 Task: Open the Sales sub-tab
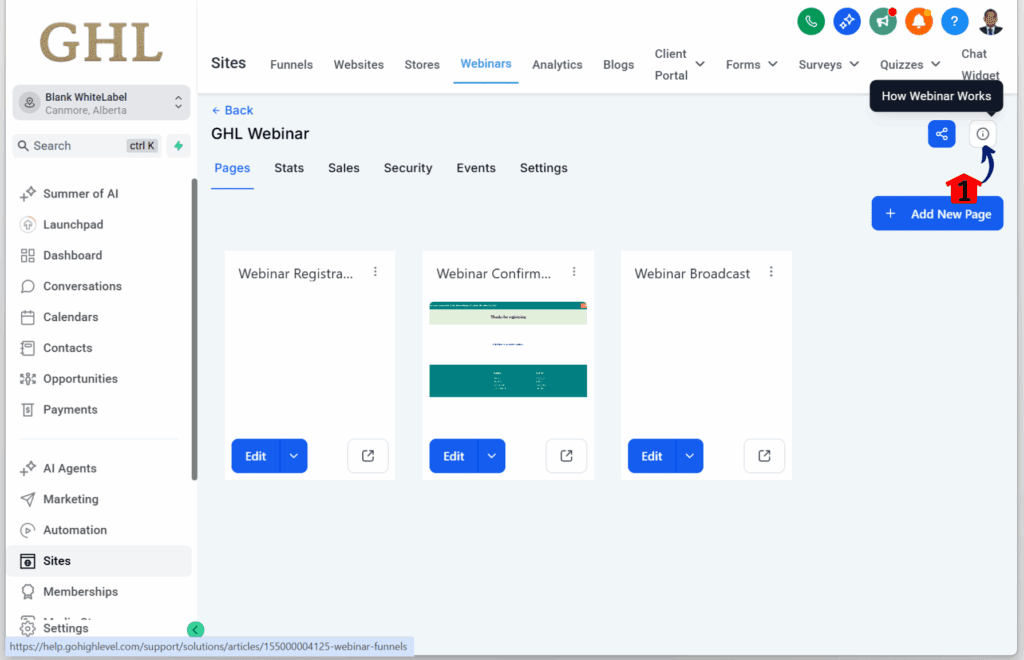tap(344, 168)
